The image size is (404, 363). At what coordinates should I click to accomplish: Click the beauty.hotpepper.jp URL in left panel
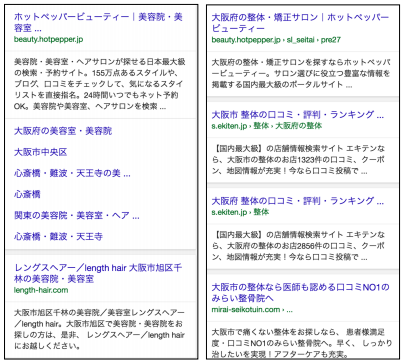[48, 39]
